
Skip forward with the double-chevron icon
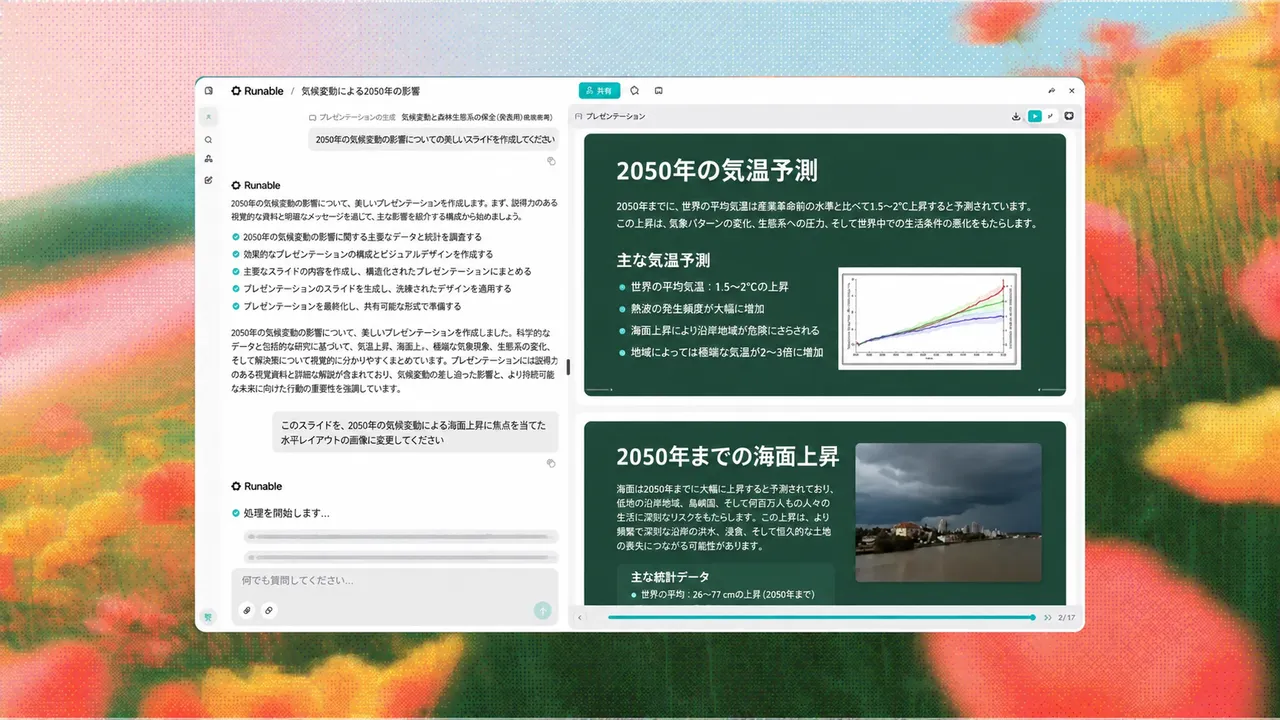point(1048,618)
